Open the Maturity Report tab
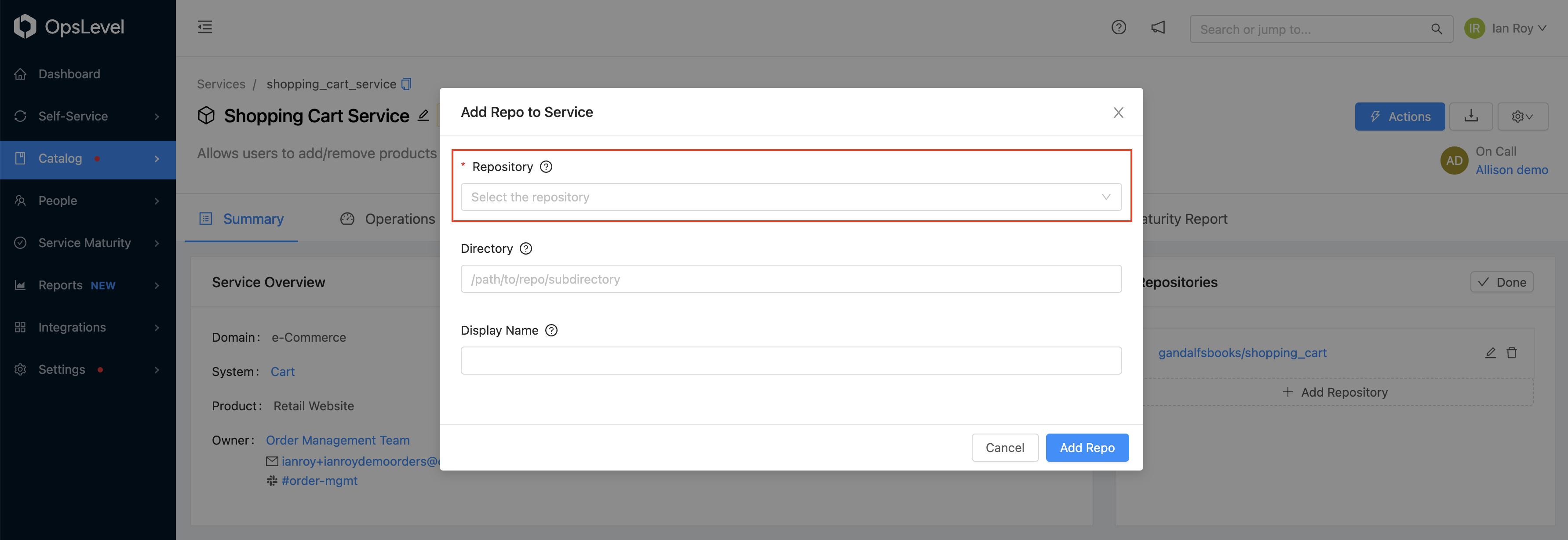 click(1185, 219)
